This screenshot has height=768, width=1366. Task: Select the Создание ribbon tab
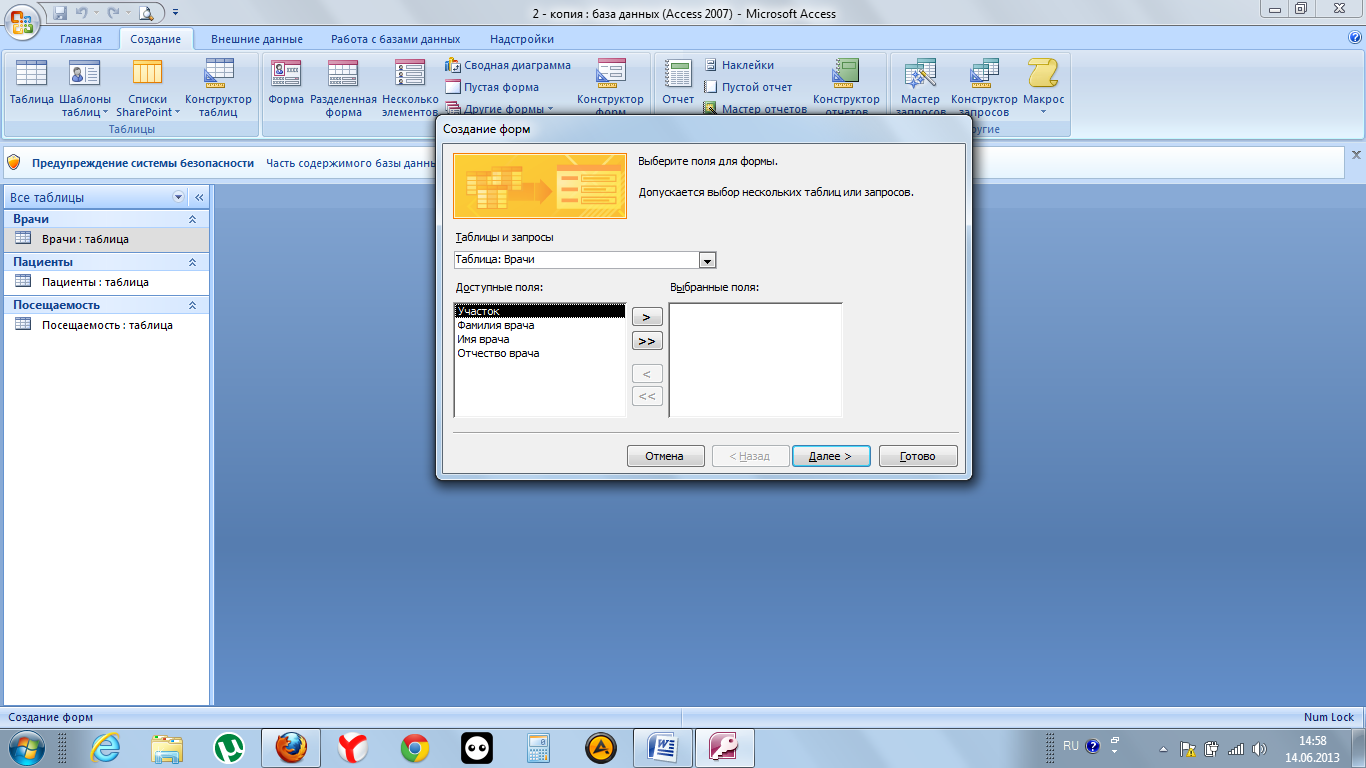[155, 39]
